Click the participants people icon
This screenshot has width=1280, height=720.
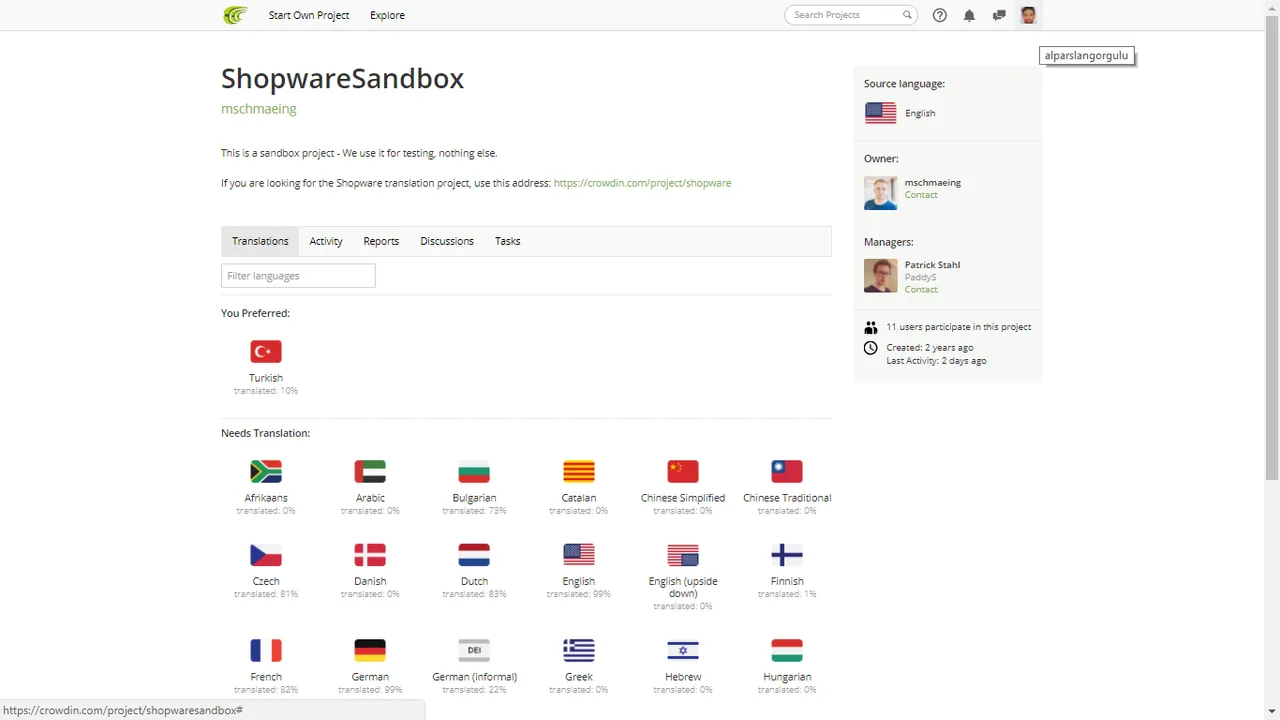(x=871, y=327)
